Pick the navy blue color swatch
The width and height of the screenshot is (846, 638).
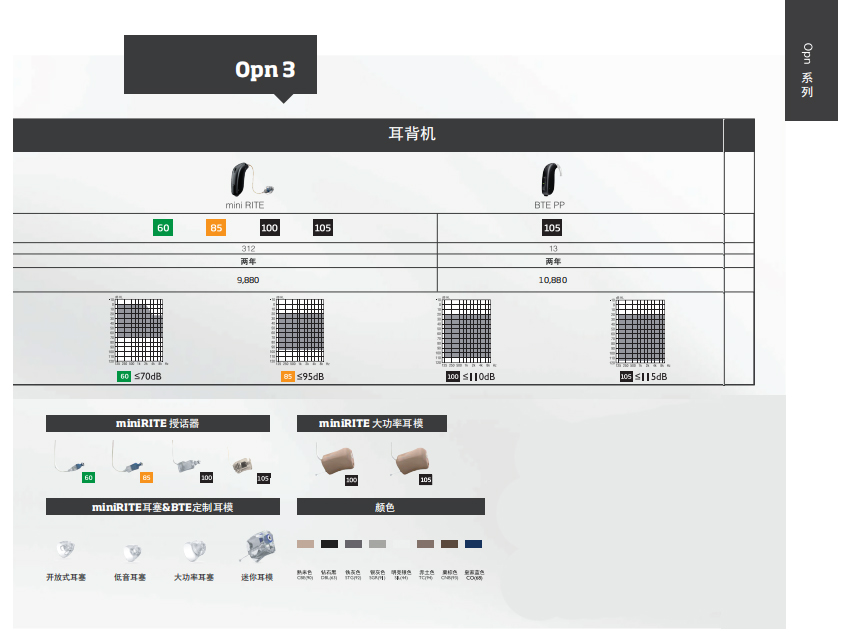pos(473,544)
